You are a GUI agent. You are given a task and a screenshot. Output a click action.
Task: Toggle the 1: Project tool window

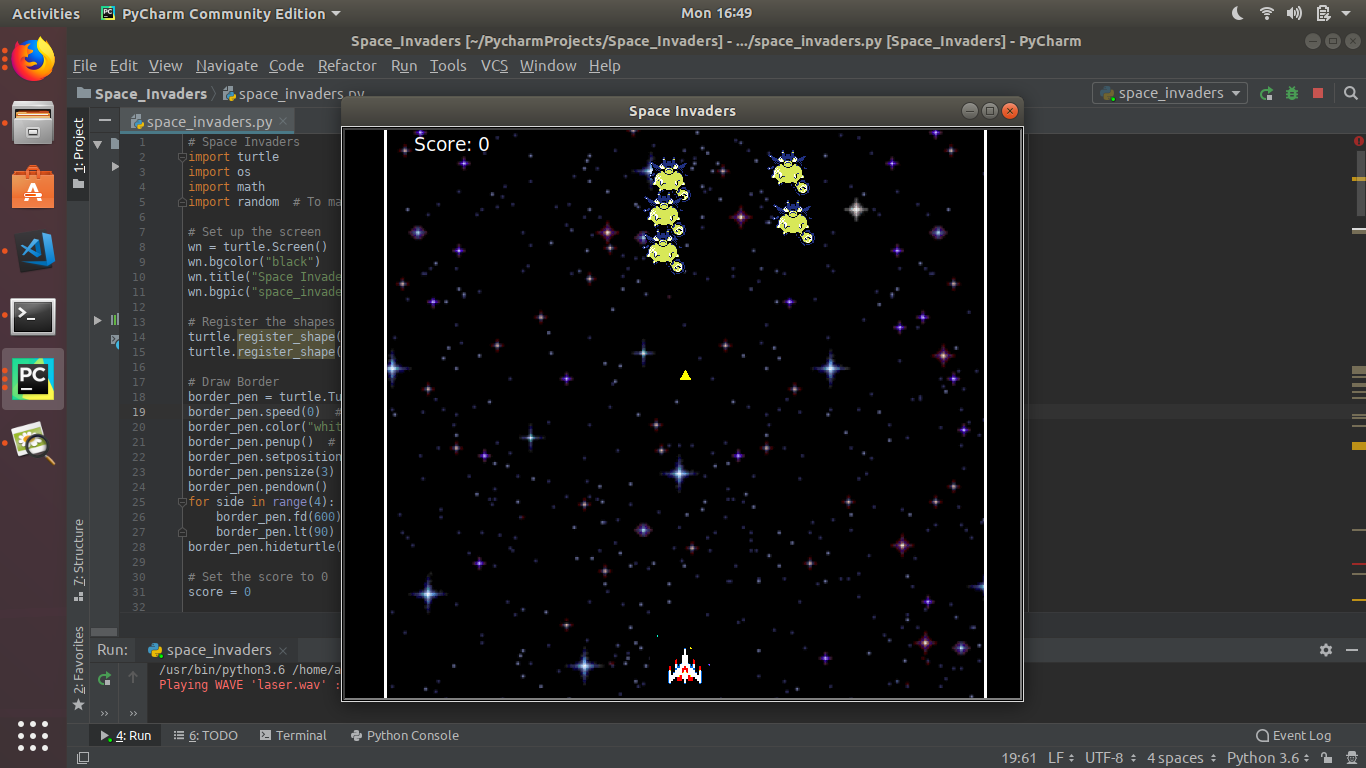78,153
